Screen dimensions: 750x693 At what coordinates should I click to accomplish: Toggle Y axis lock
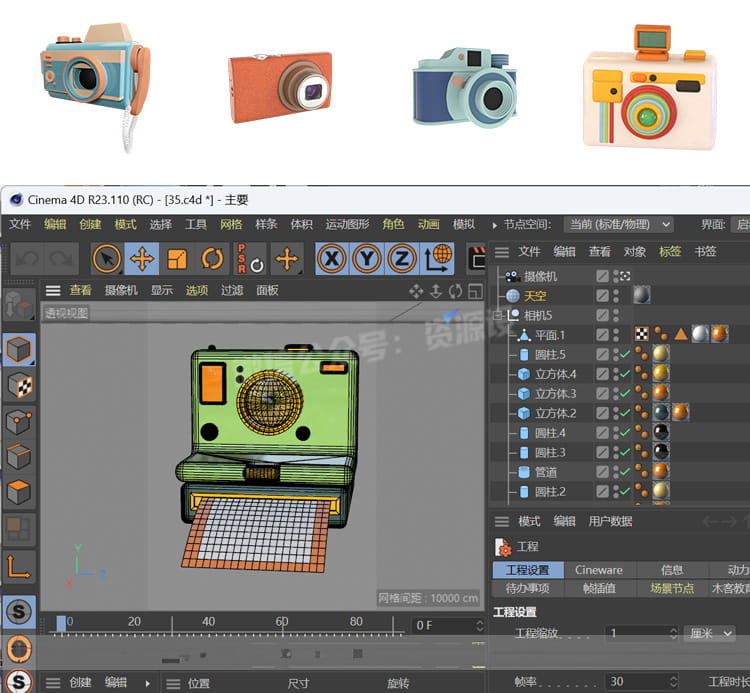(367, 259)
